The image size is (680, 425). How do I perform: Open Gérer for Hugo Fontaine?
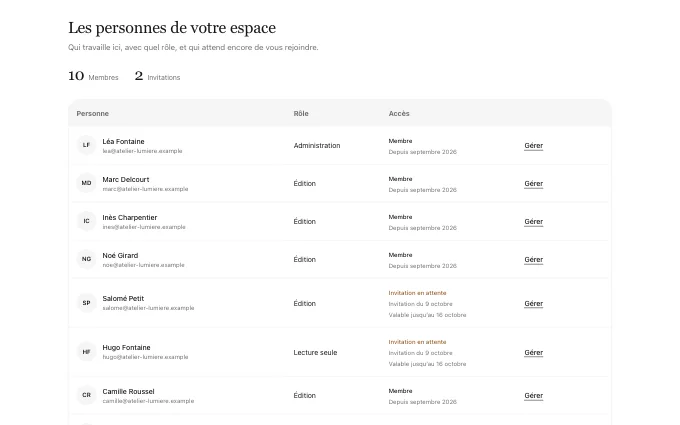click(x=533, y=353)
